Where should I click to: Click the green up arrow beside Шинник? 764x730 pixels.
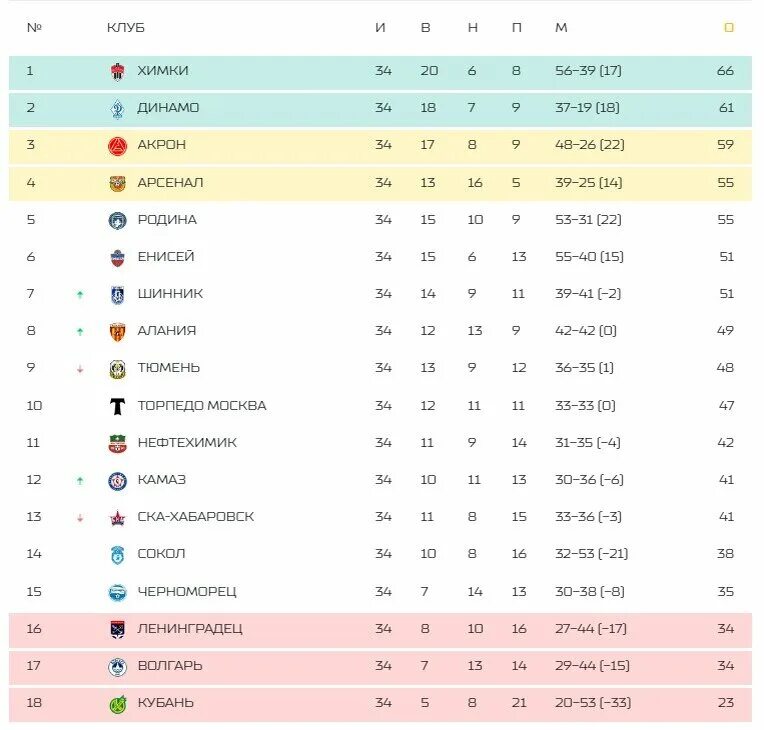coord(80,294)
